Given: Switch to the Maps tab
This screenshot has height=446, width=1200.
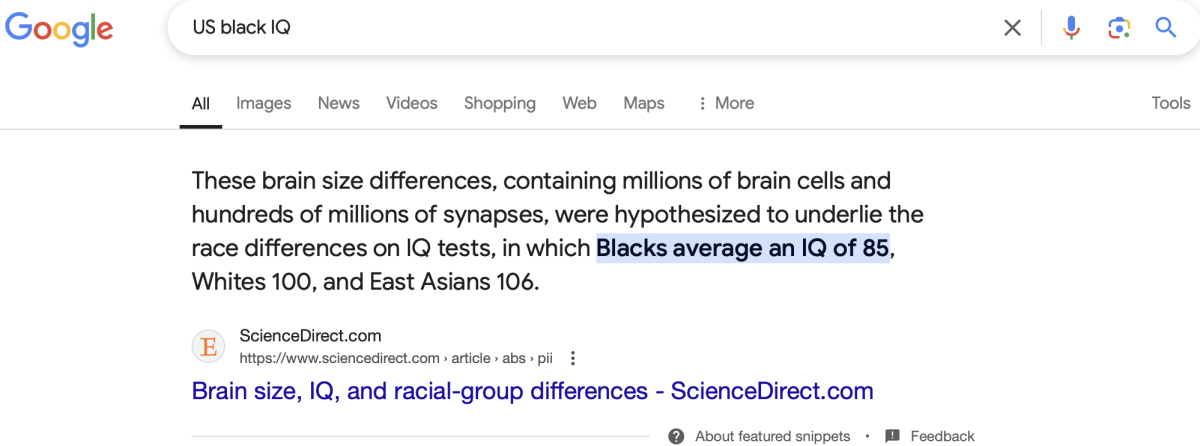Looking at the screenshot, I should pos(644,103).
